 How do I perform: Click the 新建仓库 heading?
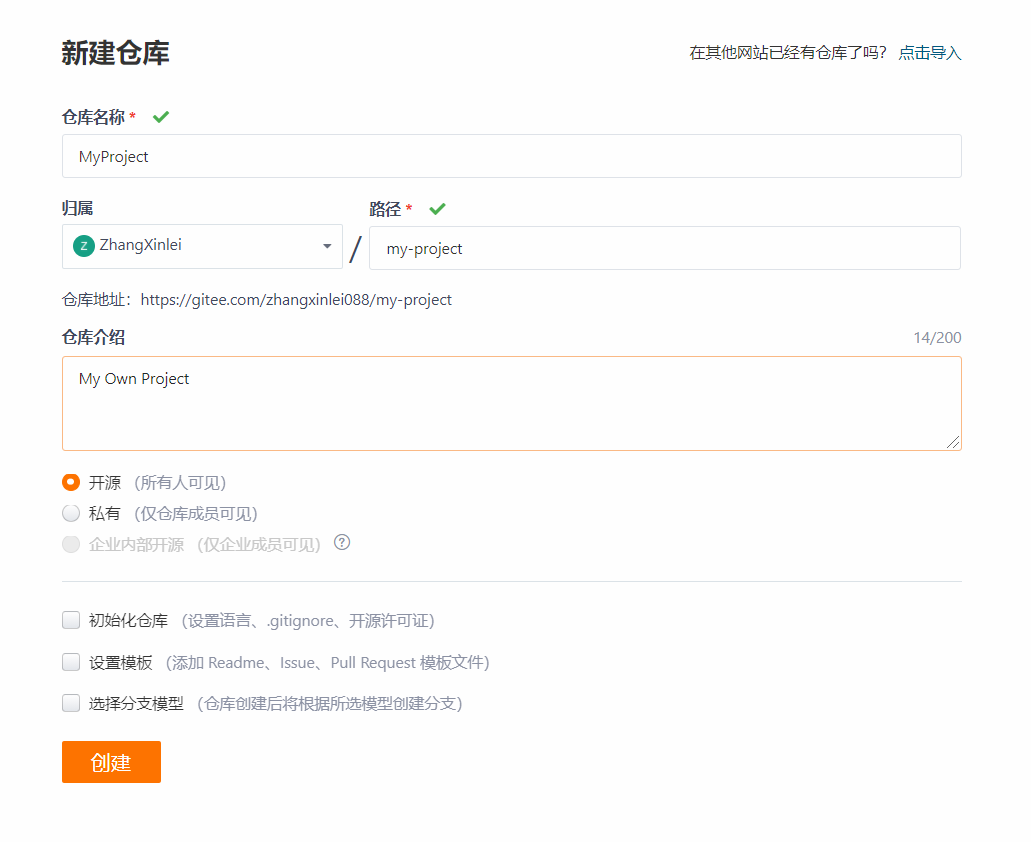(116, 53)
